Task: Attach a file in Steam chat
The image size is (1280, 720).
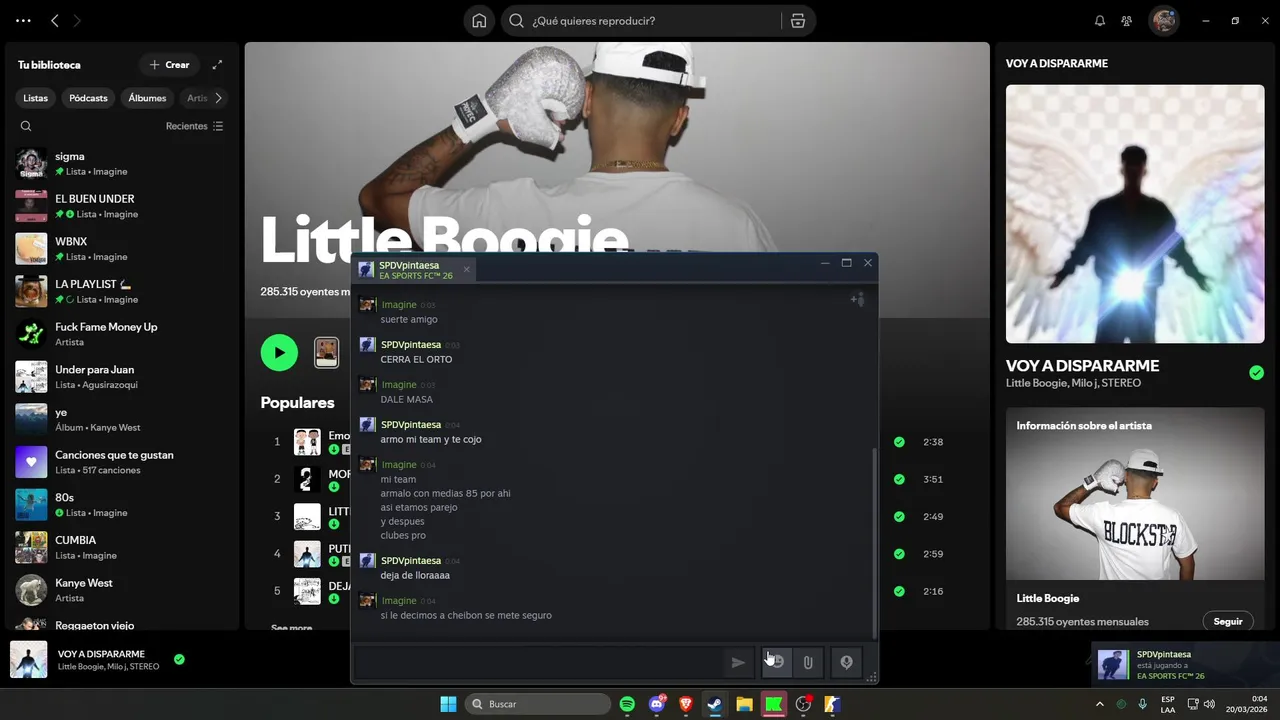Action: [x=808, y=662]
